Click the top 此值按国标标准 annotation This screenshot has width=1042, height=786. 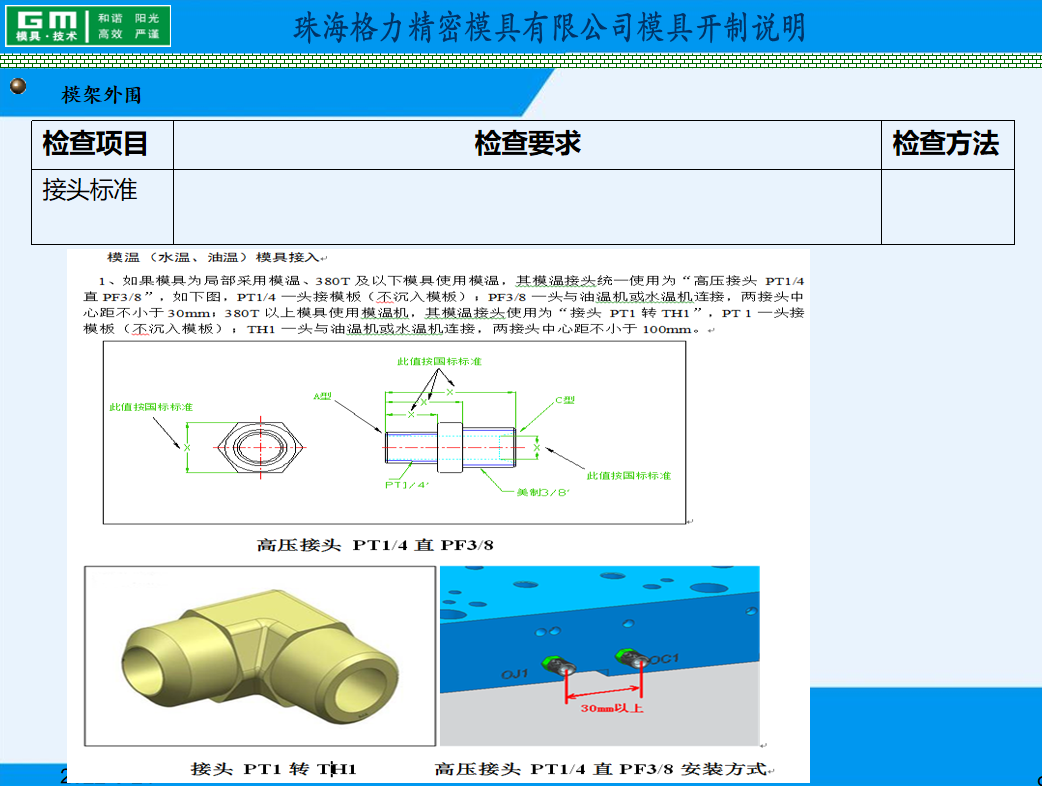click(439, 361)
